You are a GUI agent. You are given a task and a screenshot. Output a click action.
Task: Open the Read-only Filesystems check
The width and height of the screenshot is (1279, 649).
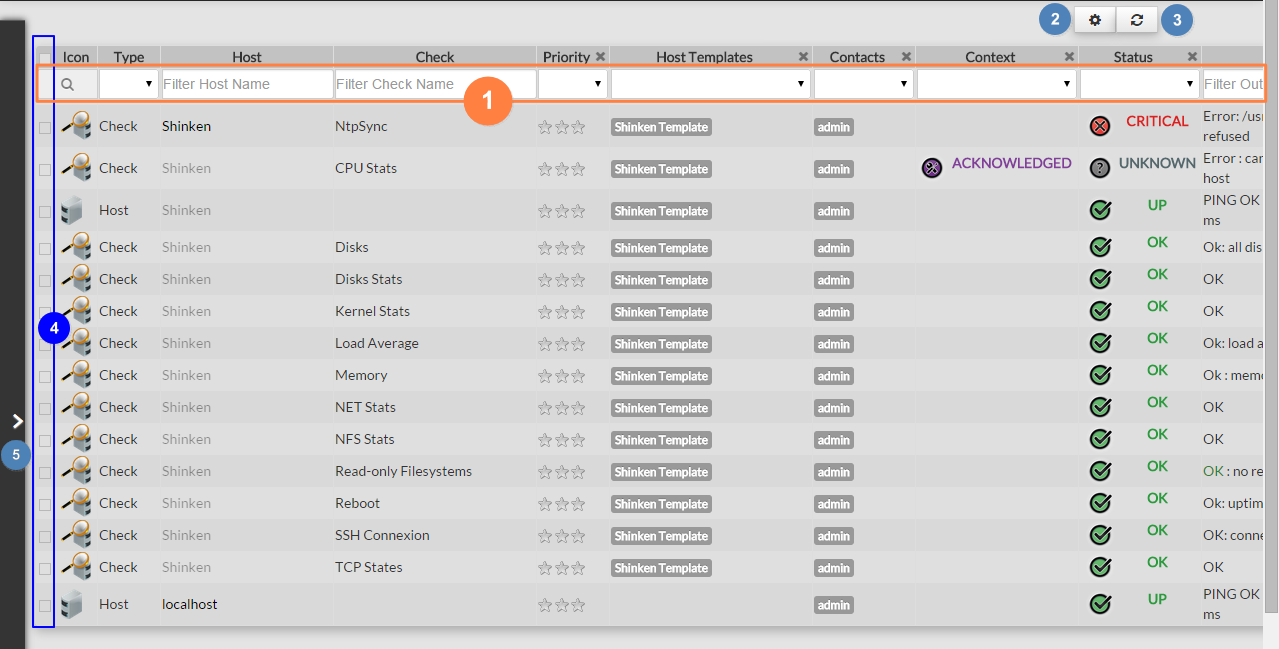tap(403, 471)
